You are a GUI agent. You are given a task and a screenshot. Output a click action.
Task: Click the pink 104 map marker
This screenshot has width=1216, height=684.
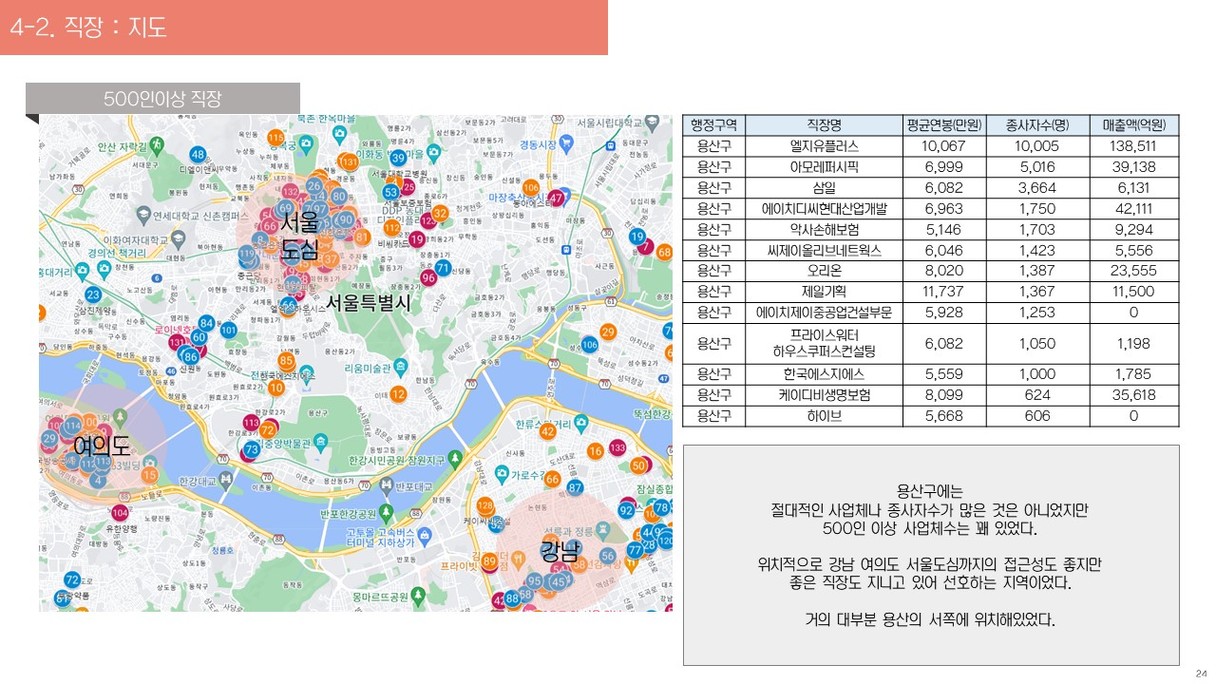coord(120,513)
